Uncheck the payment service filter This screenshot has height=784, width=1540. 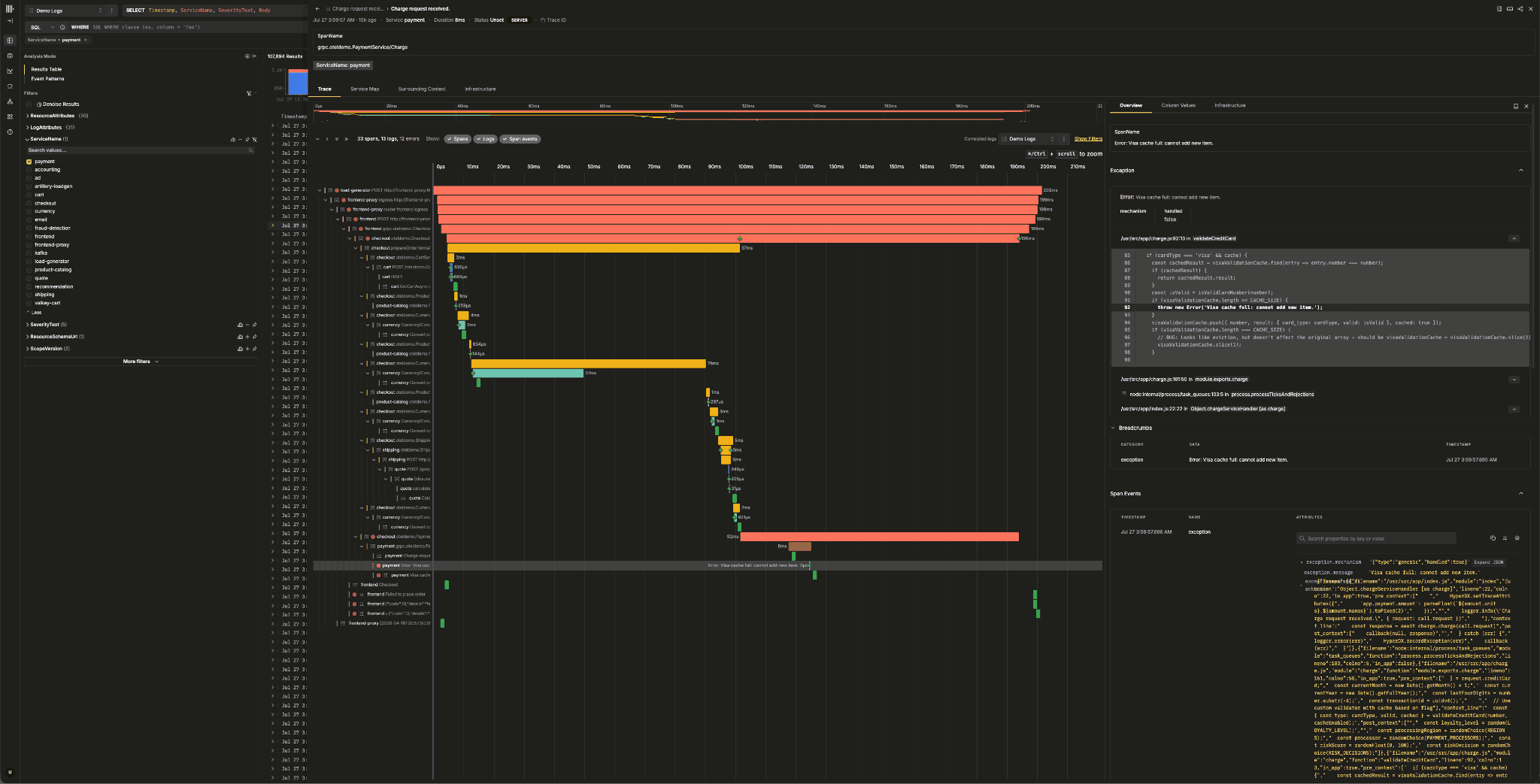29,162
